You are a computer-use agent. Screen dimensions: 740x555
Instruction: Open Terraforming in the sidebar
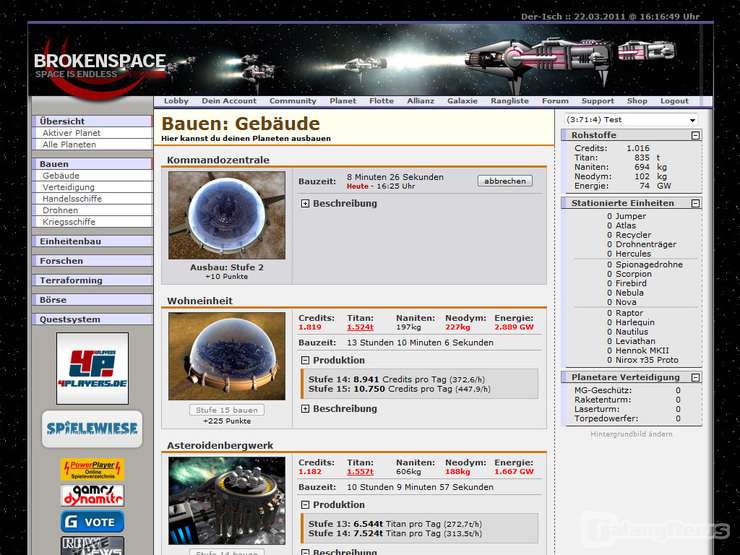click(x=92, y=280)
